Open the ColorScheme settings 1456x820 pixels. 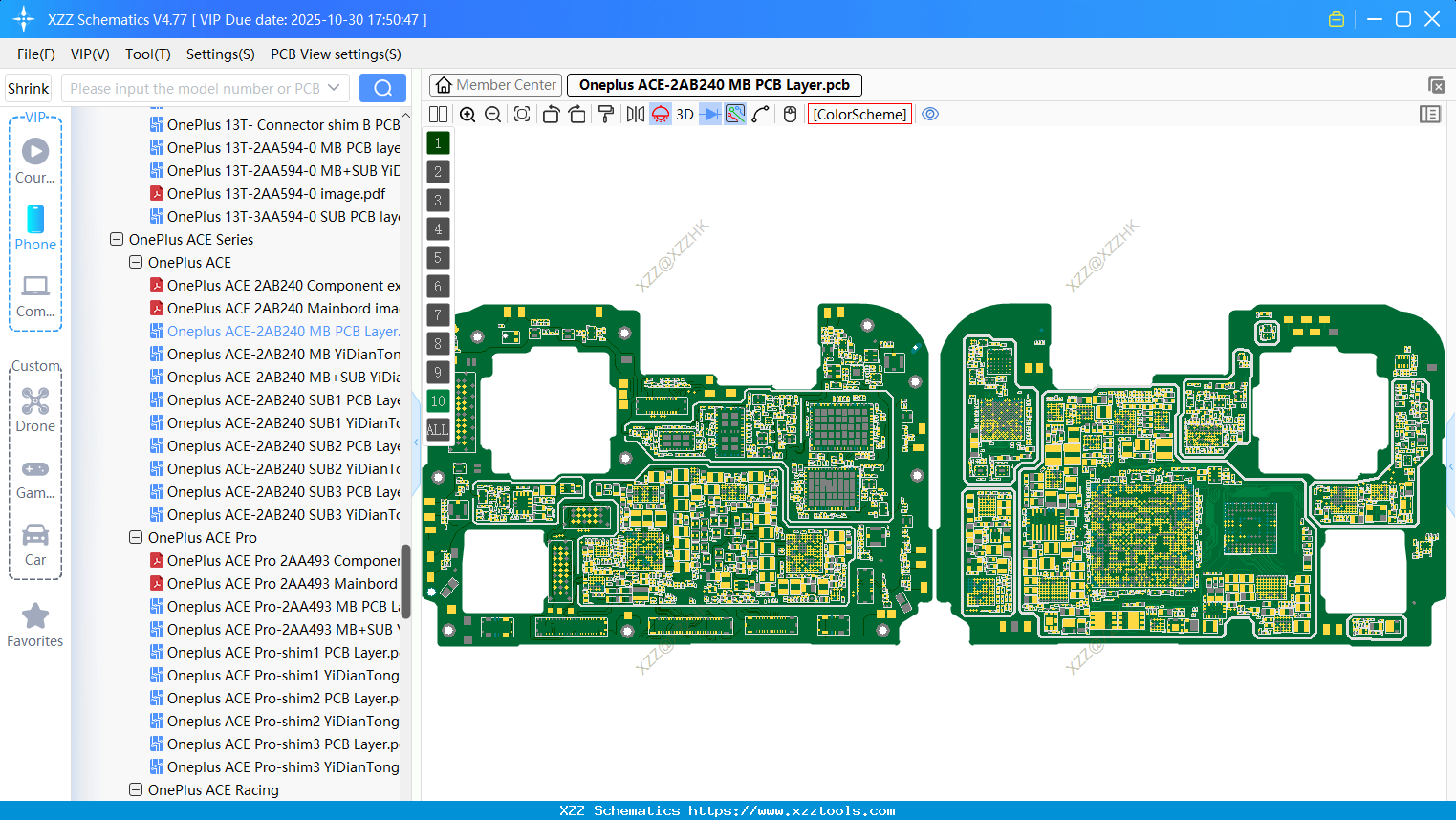click(x=858, y=114)
